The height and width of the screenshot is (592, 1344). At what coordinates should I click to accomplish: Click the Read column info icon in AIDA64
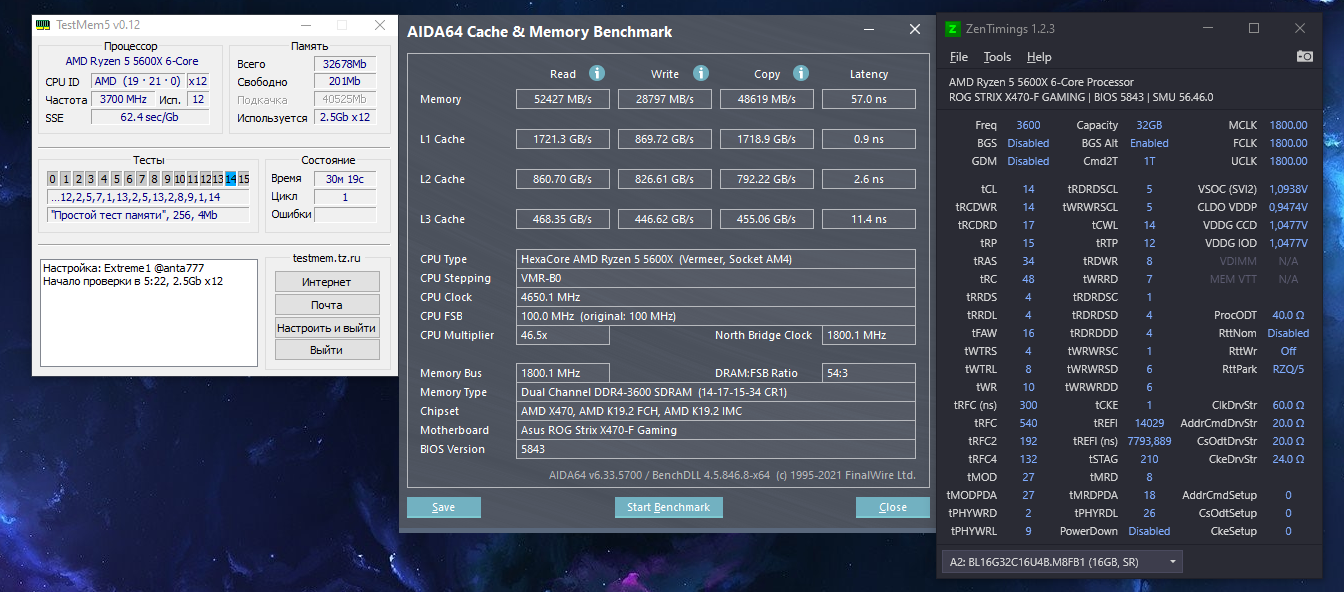(x=597, y=73)
